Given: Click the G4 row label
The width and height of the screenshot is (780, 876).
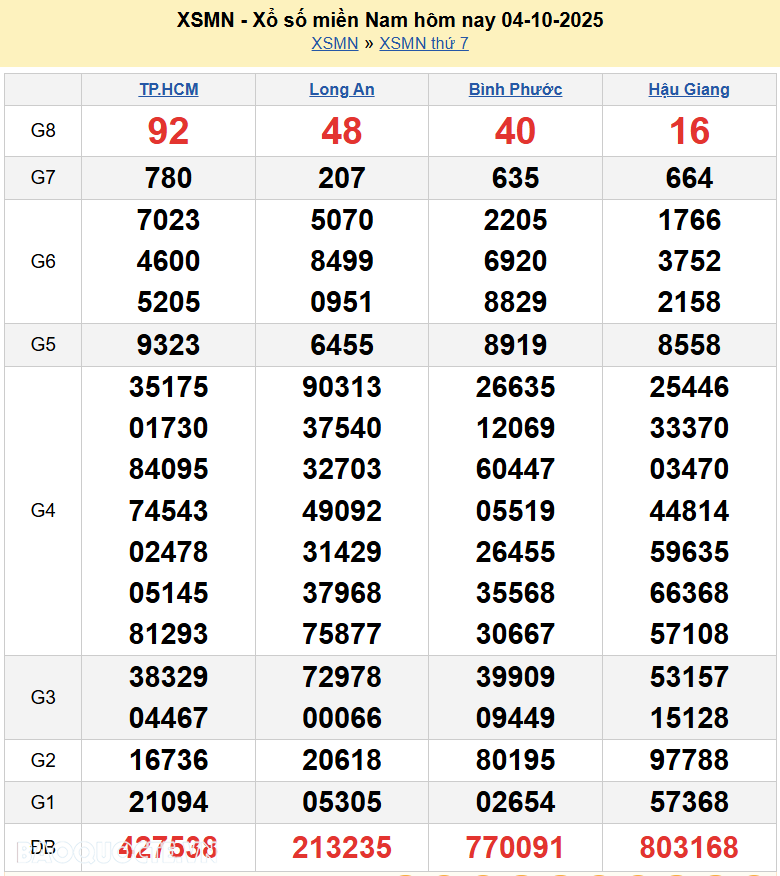Looking at the screenshot, I should coord(43,510).
